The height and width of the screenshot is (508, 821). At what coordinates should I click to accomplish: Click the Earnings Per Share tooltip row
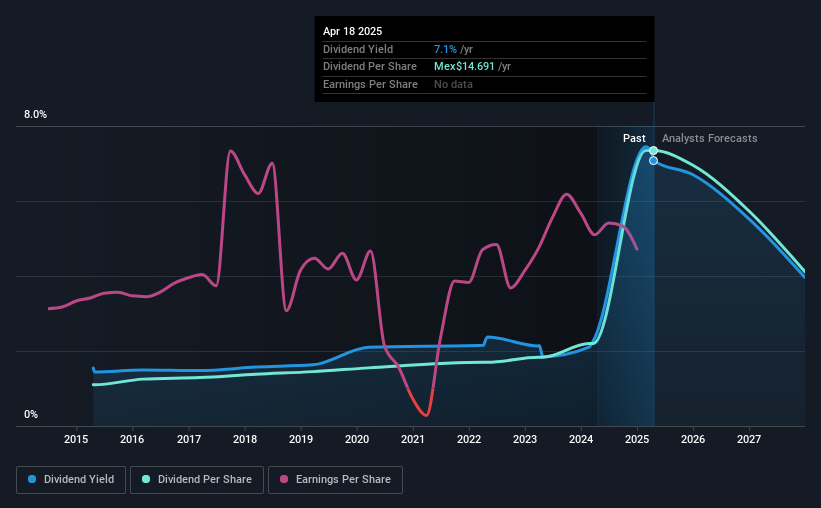coord(370,84)
